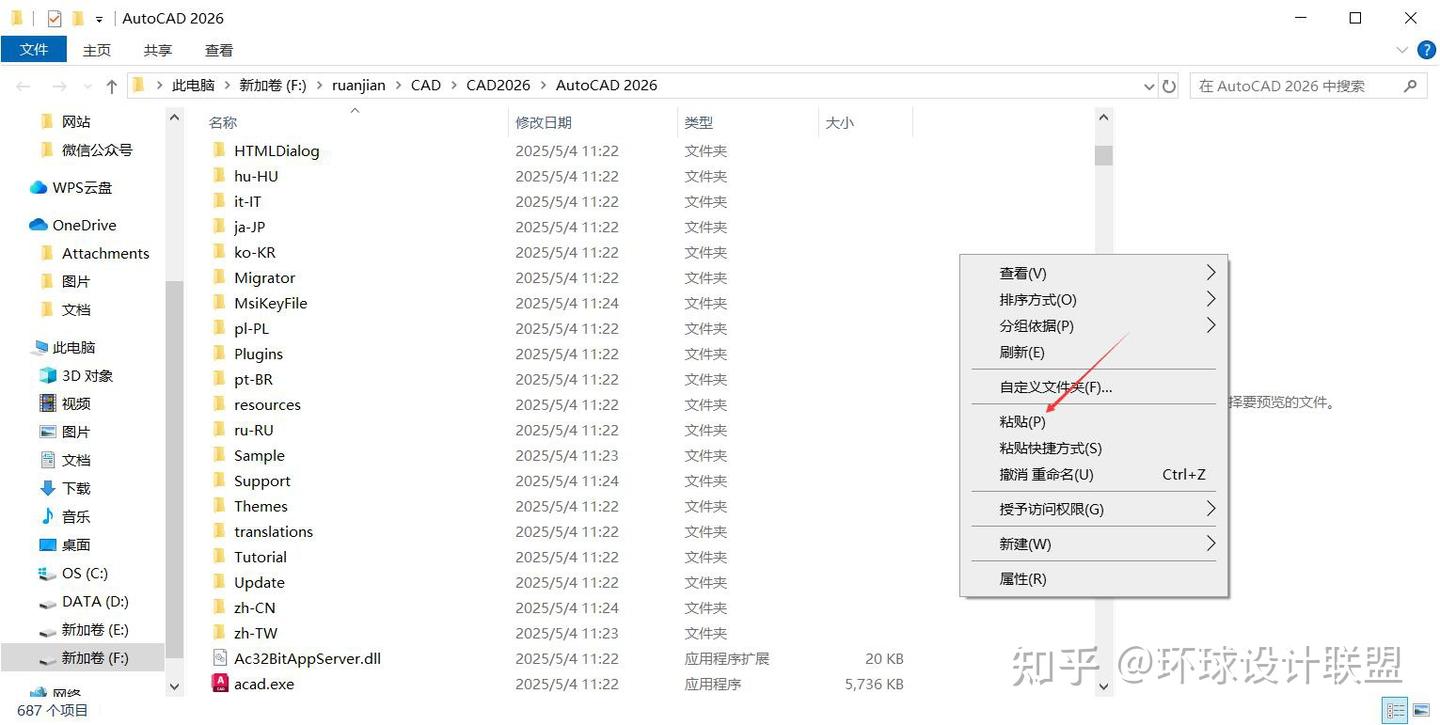
Task: Expand the 排序方式 submenu
Action: point(1037,299)
